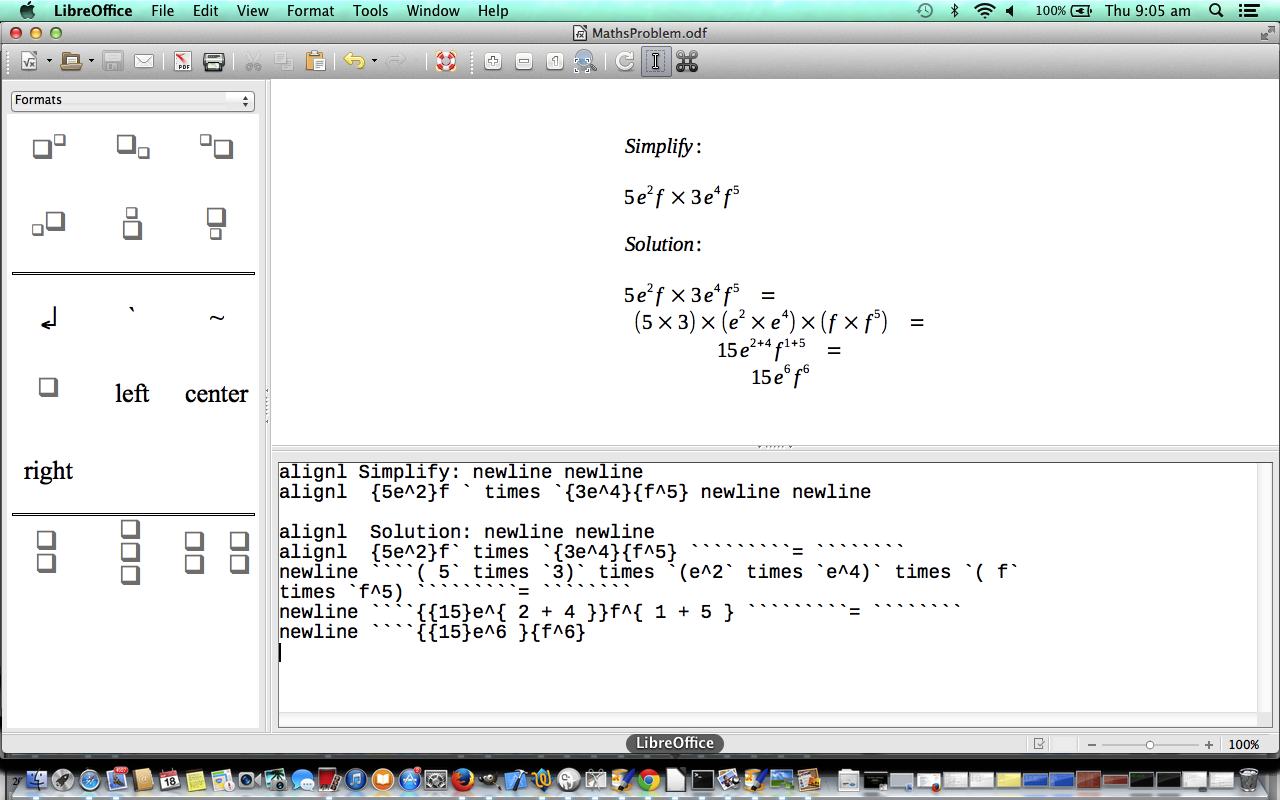Image resolution: width=1280 pixels, height=800 pixels.
Task: Click inside the formula command editor
Action: point(768,587)
